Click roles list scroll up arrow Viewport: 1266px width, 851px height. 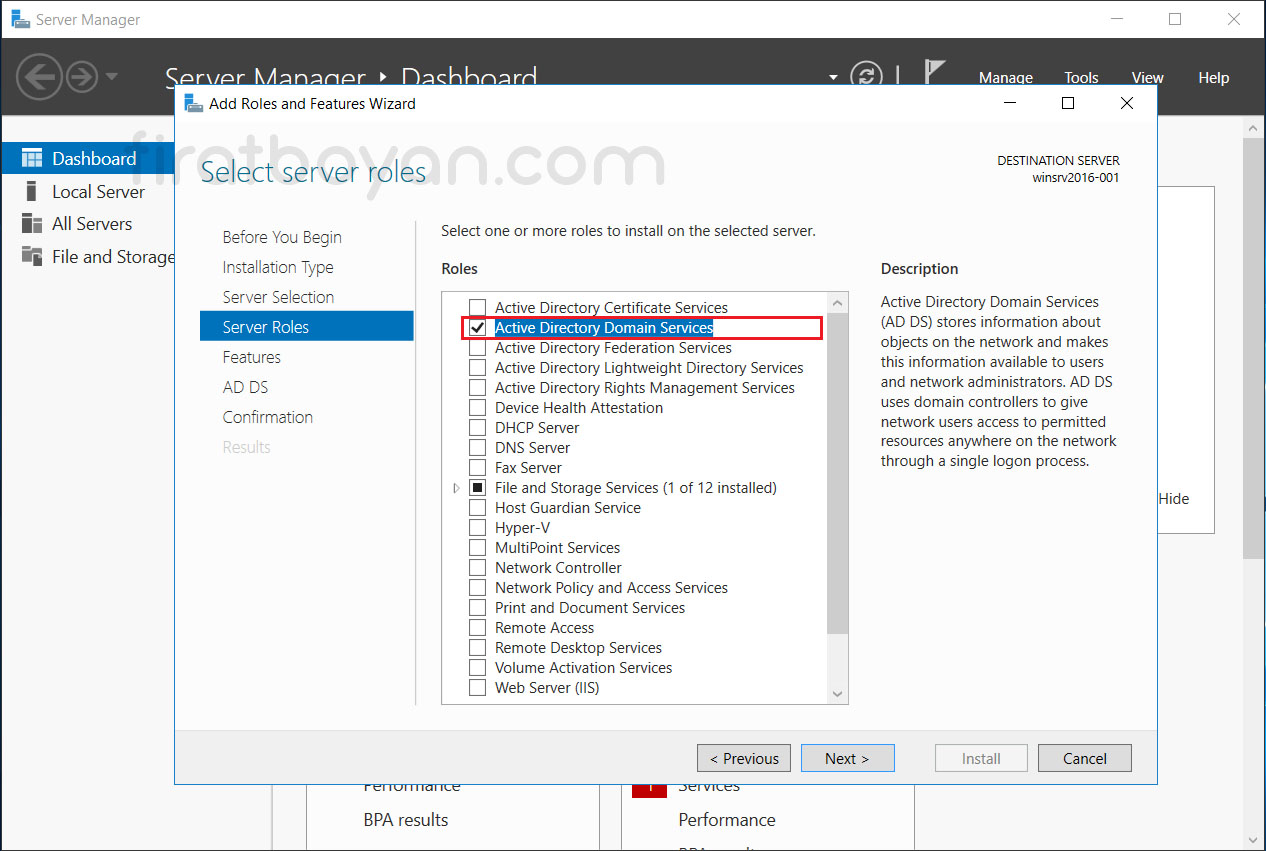point(838,302)
